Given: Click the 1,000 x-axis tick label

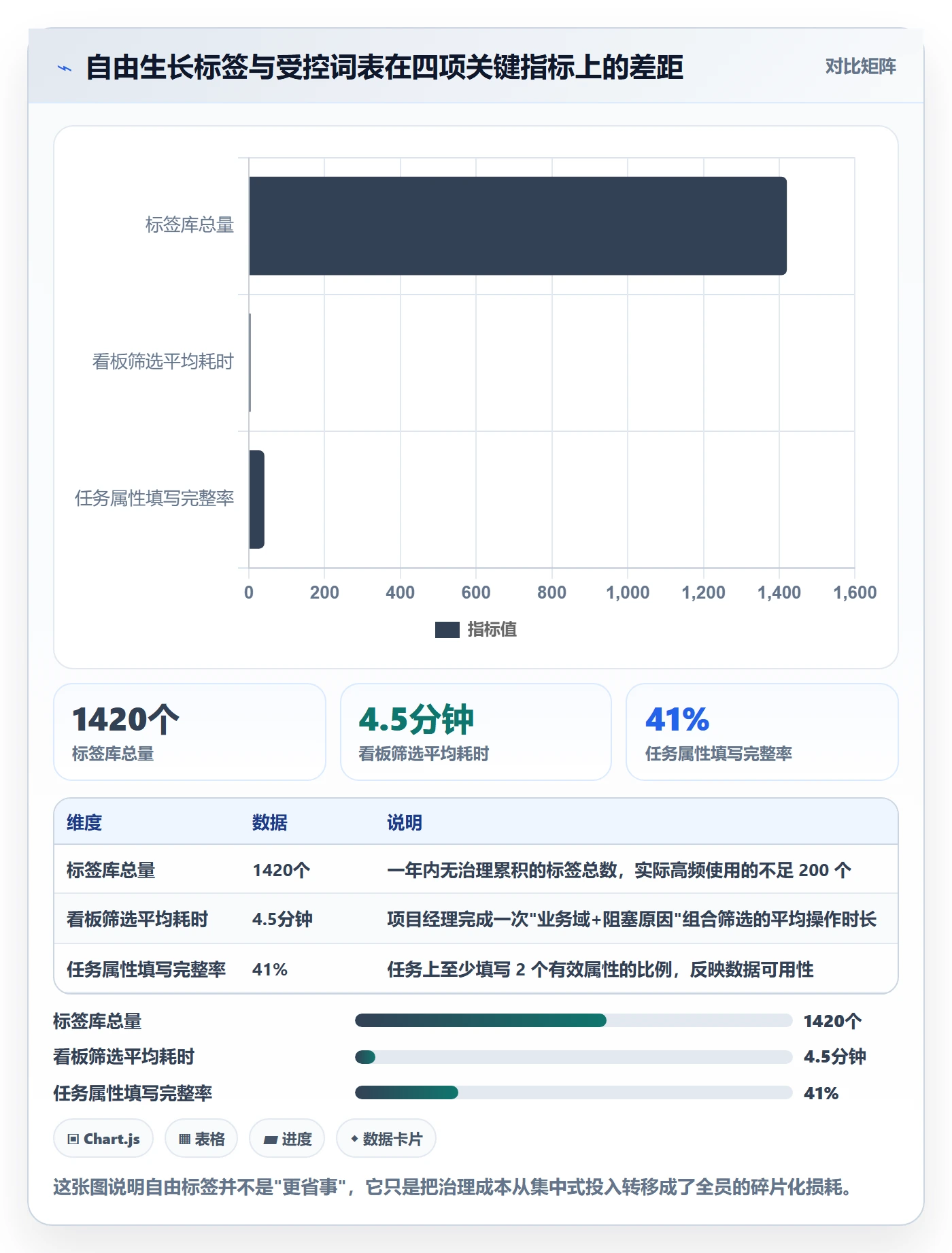Looking at the screenshot, I should coord(628,592).
